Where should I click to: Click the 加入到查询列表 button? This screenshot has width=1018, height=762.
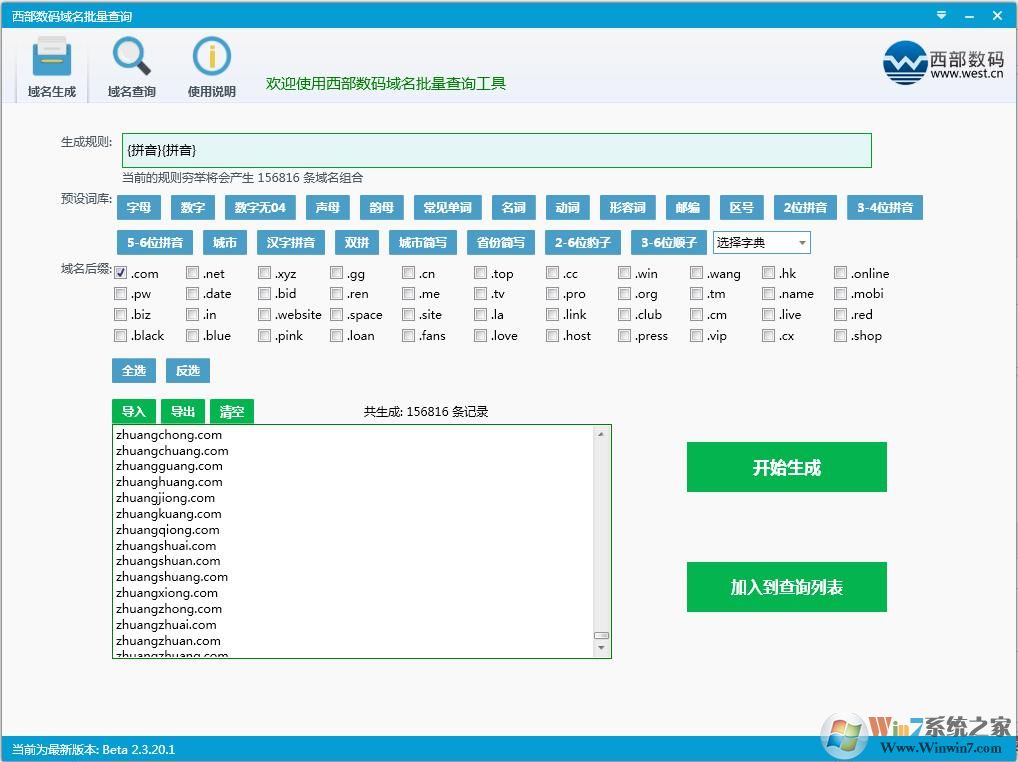click(x=786, y=587)
